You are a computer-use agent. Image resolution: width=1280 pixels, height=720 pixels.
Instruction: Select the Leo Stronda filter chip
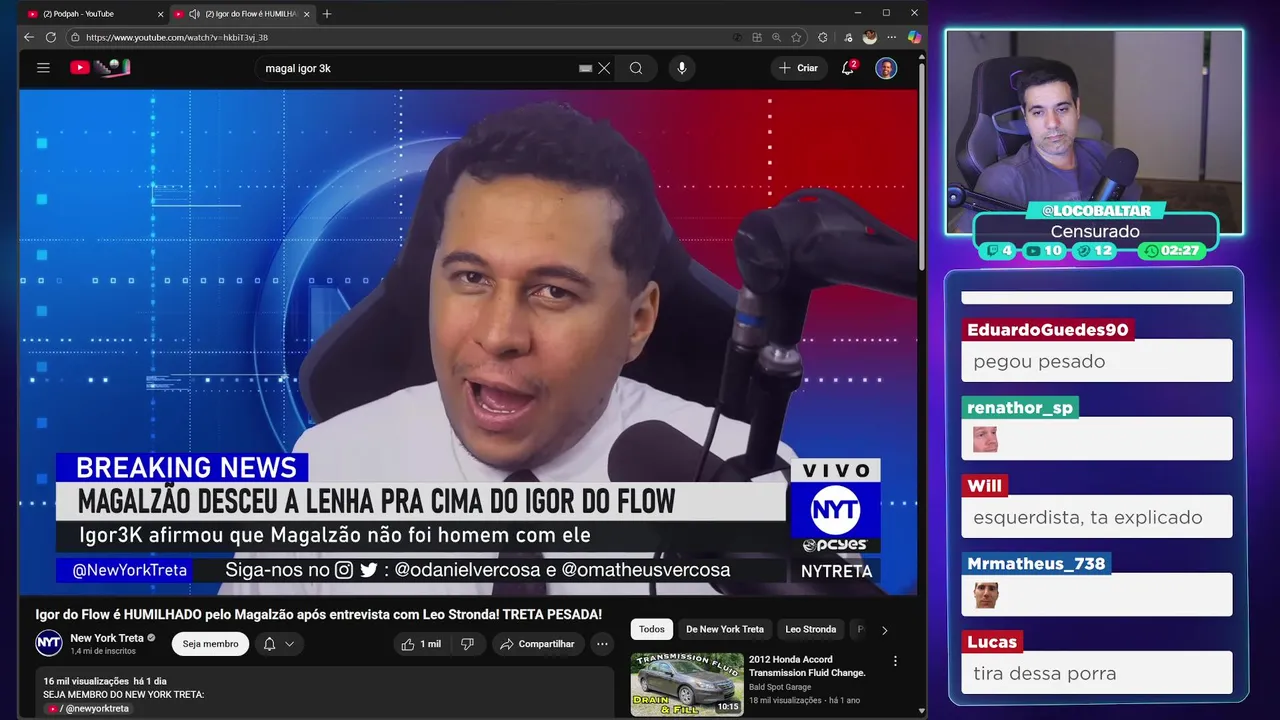pyautogui.click(x=810, y=630)
